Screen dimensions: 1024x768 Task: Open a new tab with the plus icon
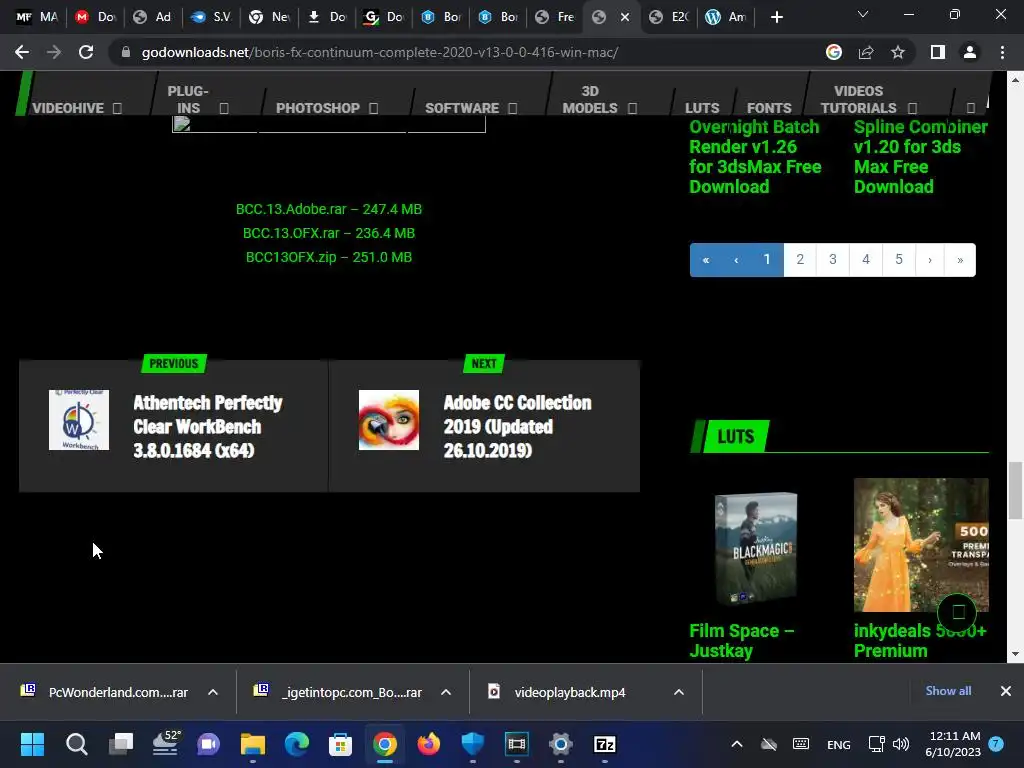[776, 17]
